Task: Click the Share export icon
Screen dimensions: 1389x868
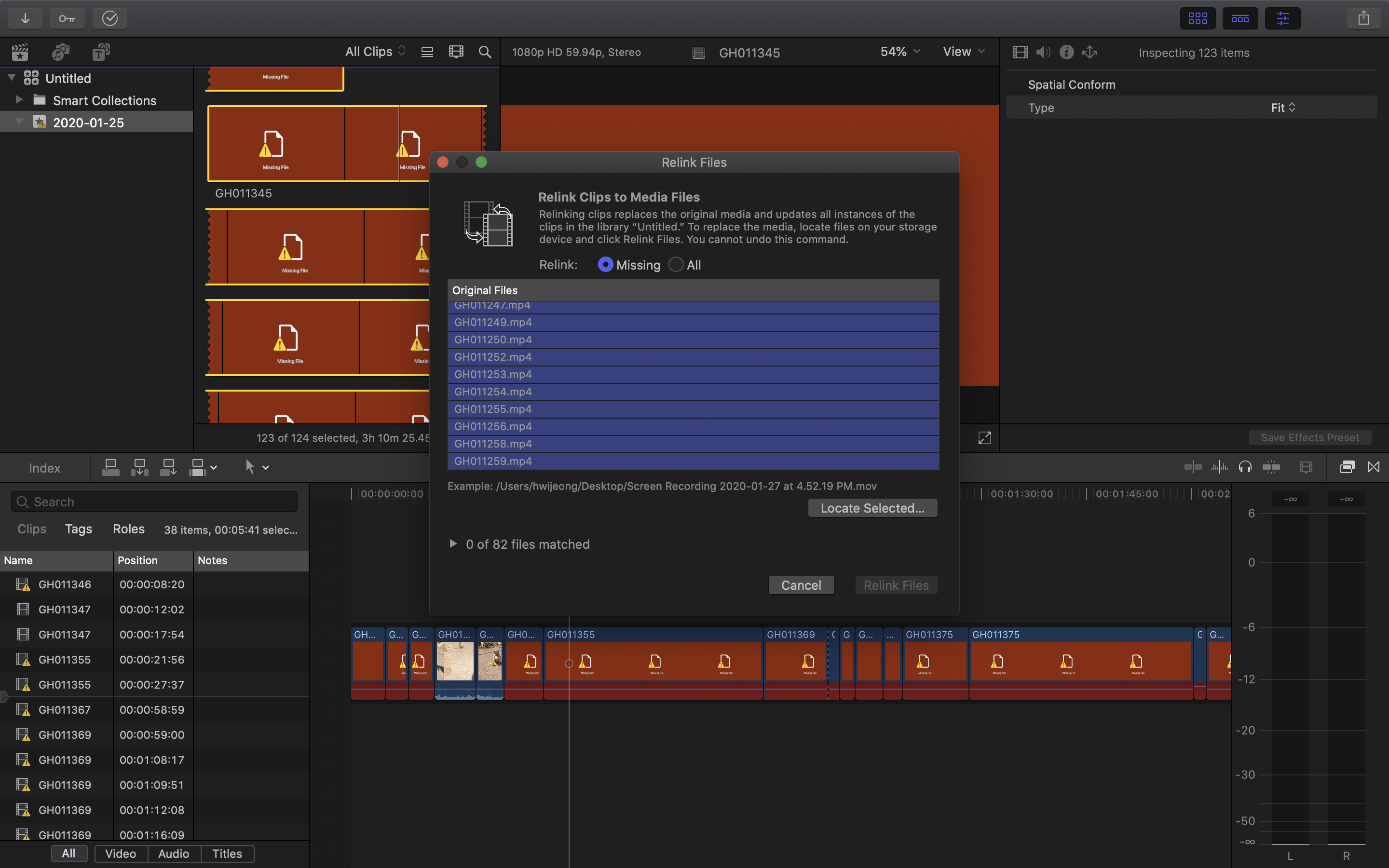Action: click(x=1364, y=18)
